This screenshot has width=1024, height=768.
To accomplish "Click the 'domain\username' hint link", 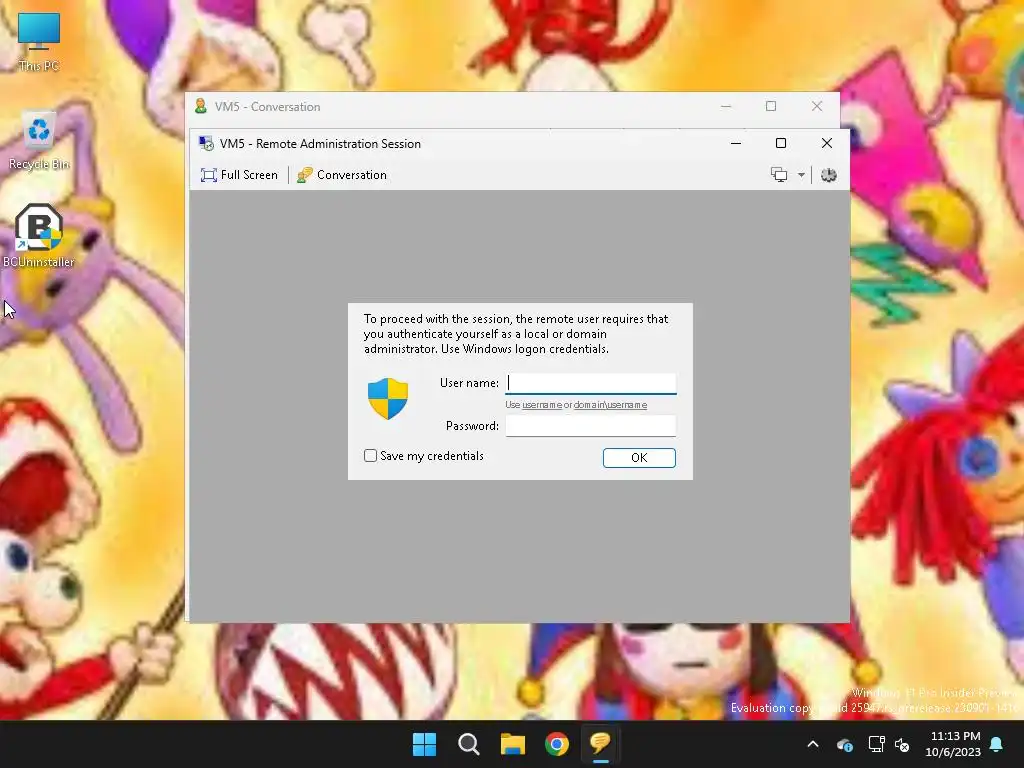I will pyautogui.click(x=611, y=405).
